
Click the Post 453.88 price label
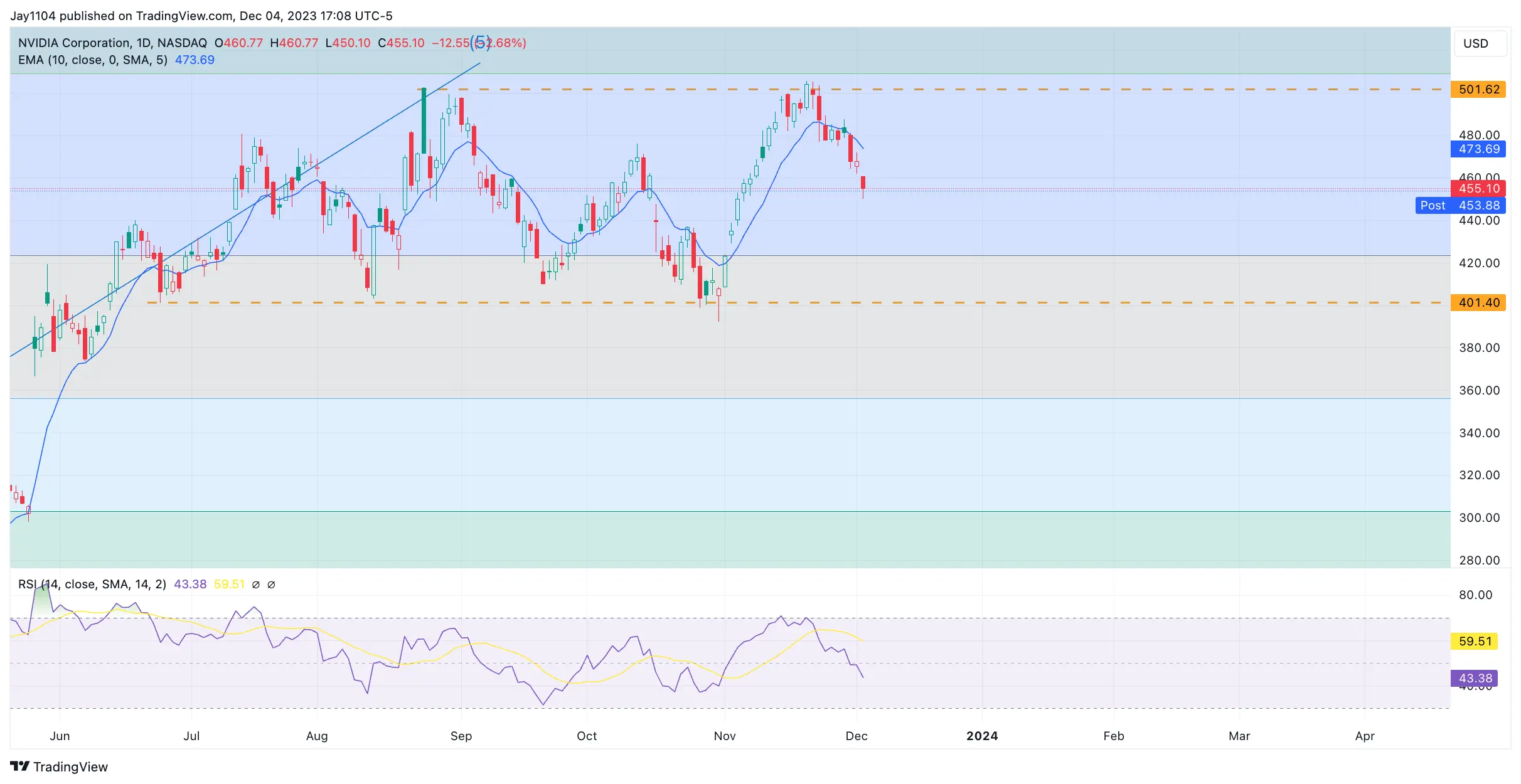pyautogui.click(x=1461, y=205)
